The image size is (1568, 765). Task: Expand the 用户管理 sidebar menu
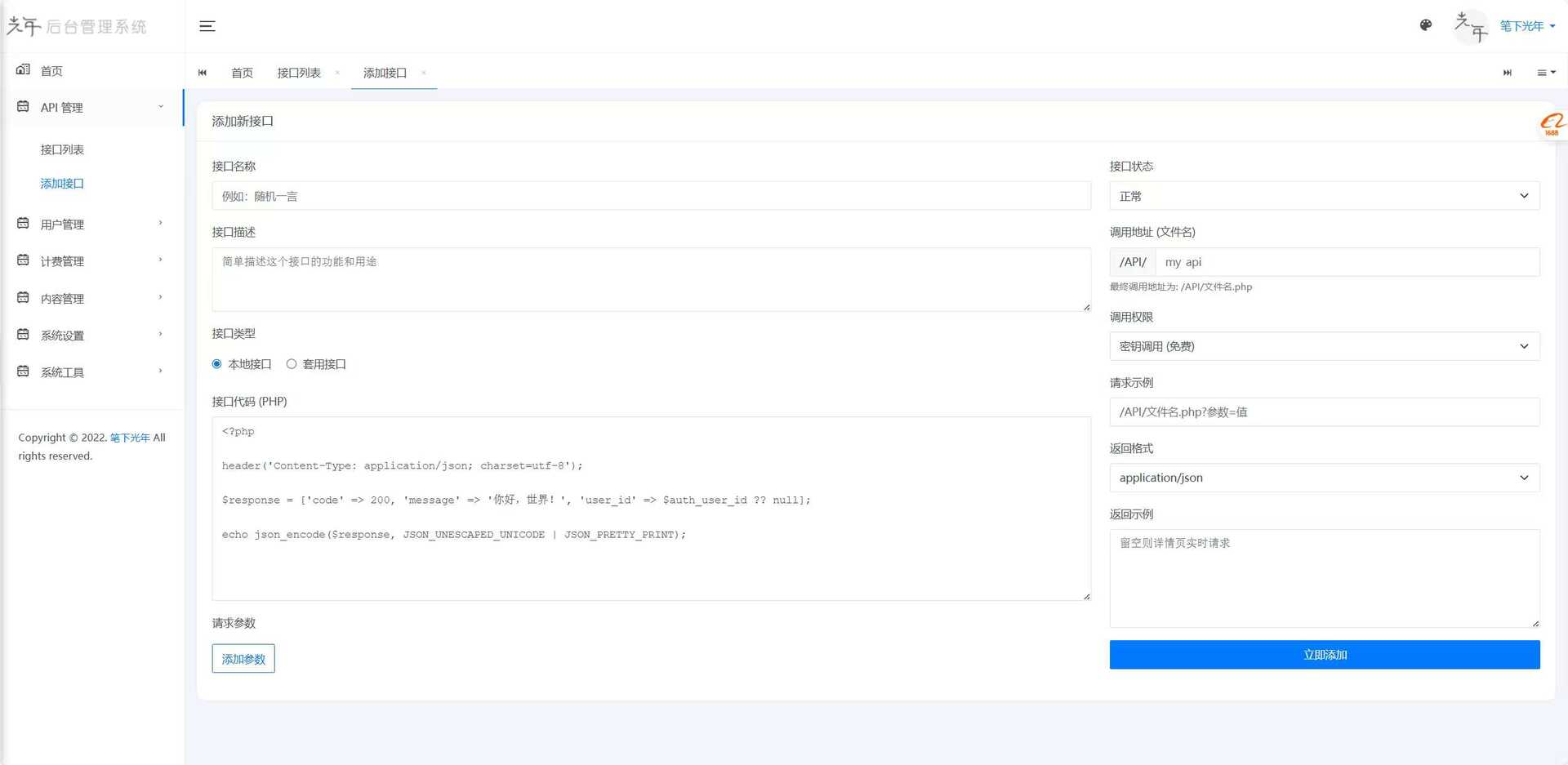click(x=91, y=224)
